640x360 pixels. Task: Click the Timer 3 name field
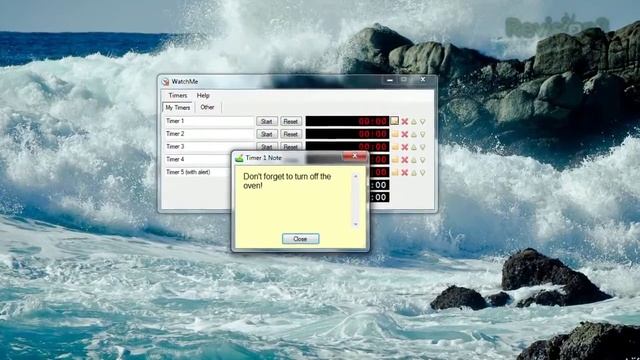[209, 146]
